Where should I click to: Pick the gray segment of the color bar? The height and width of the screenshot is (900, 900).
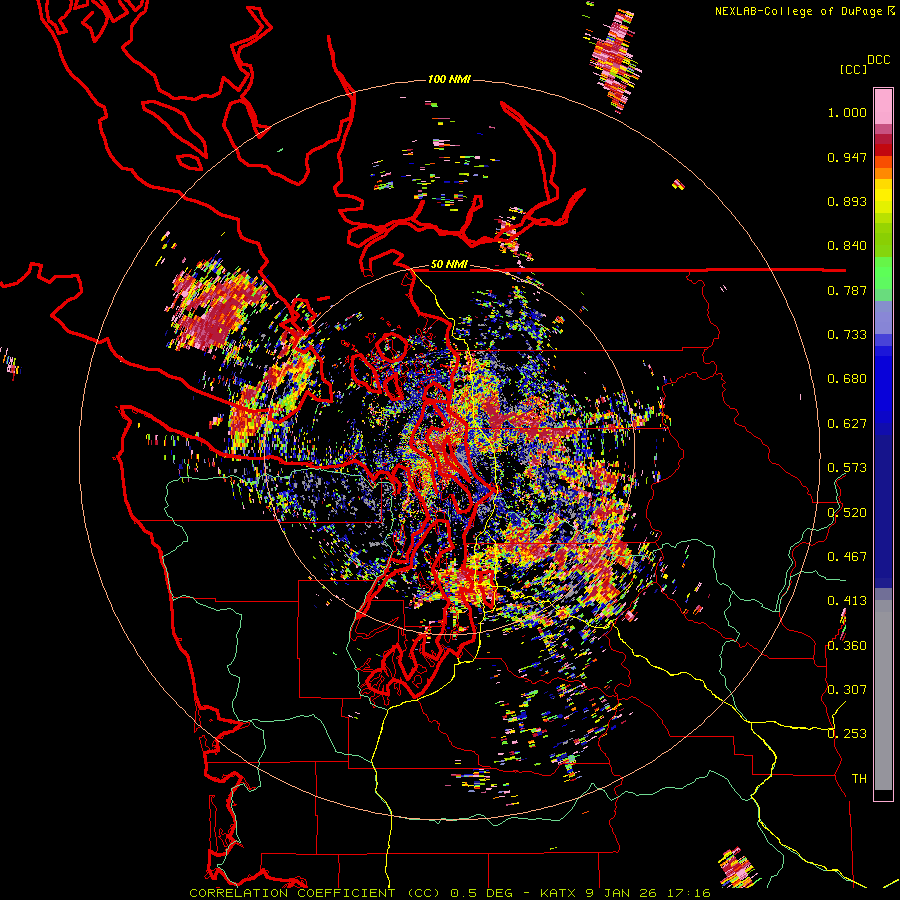[x=883, y=695]
